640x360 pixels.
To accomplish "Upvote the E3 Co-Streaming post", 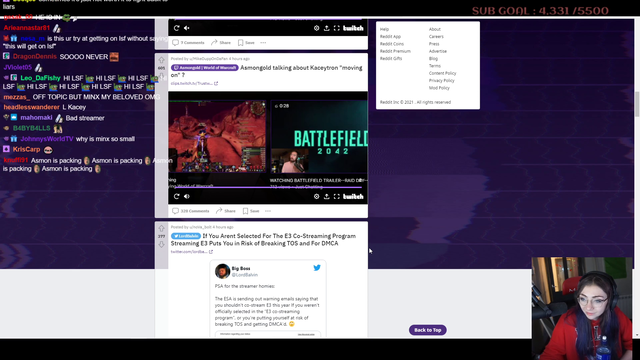I will (161, 228).
